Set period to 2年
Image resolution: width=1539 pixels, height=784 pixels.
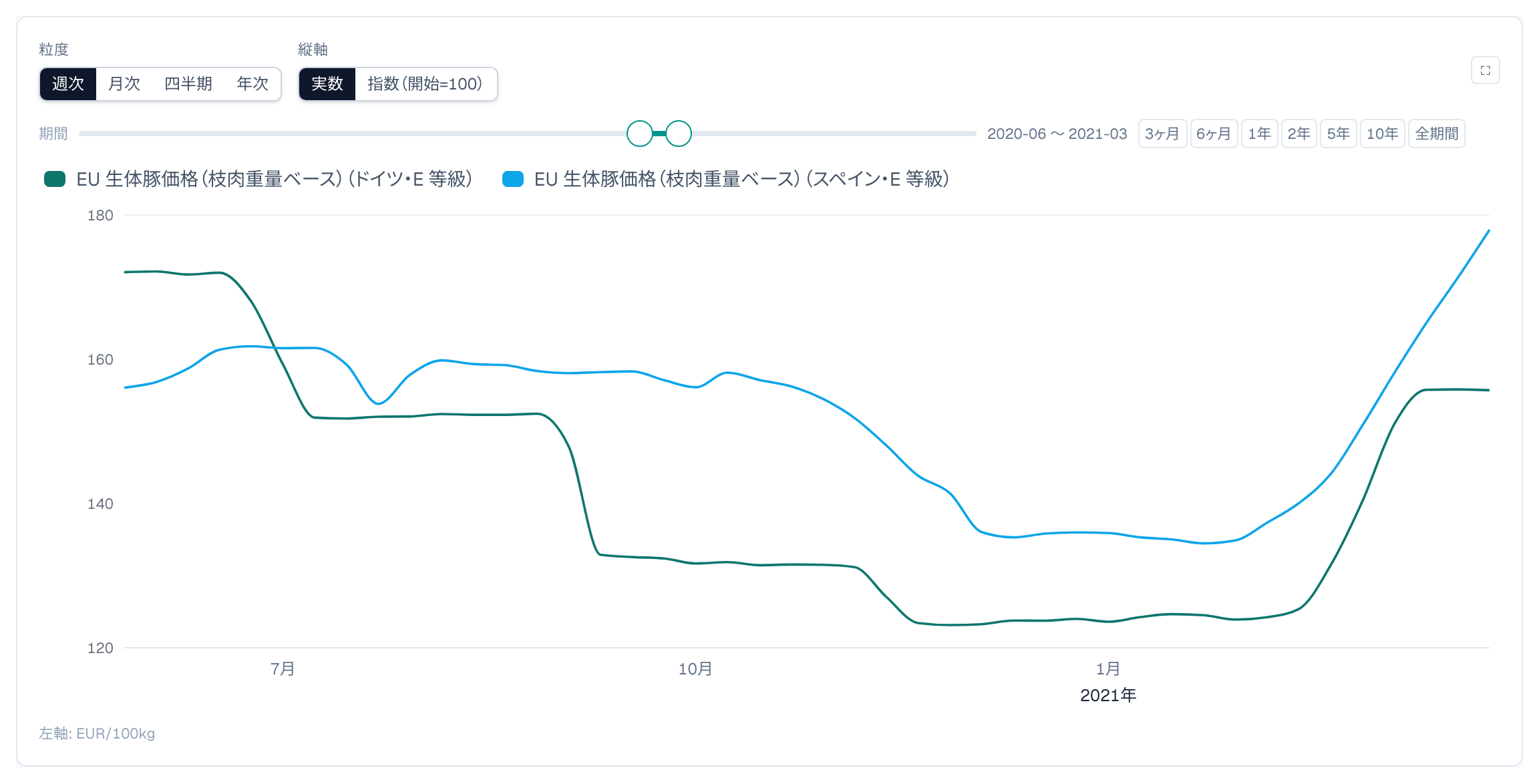click(1299, 134)
